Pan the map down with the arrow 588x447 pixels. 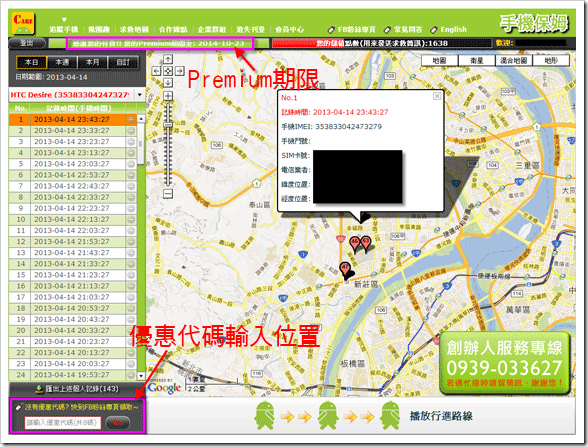click(x=168, y=82)
